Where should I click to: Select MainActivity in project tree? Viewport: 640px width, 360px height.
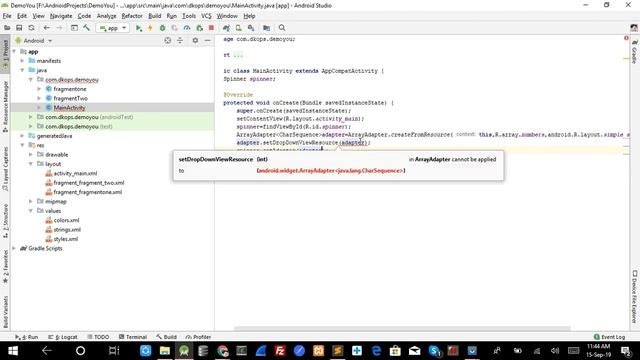69,108
